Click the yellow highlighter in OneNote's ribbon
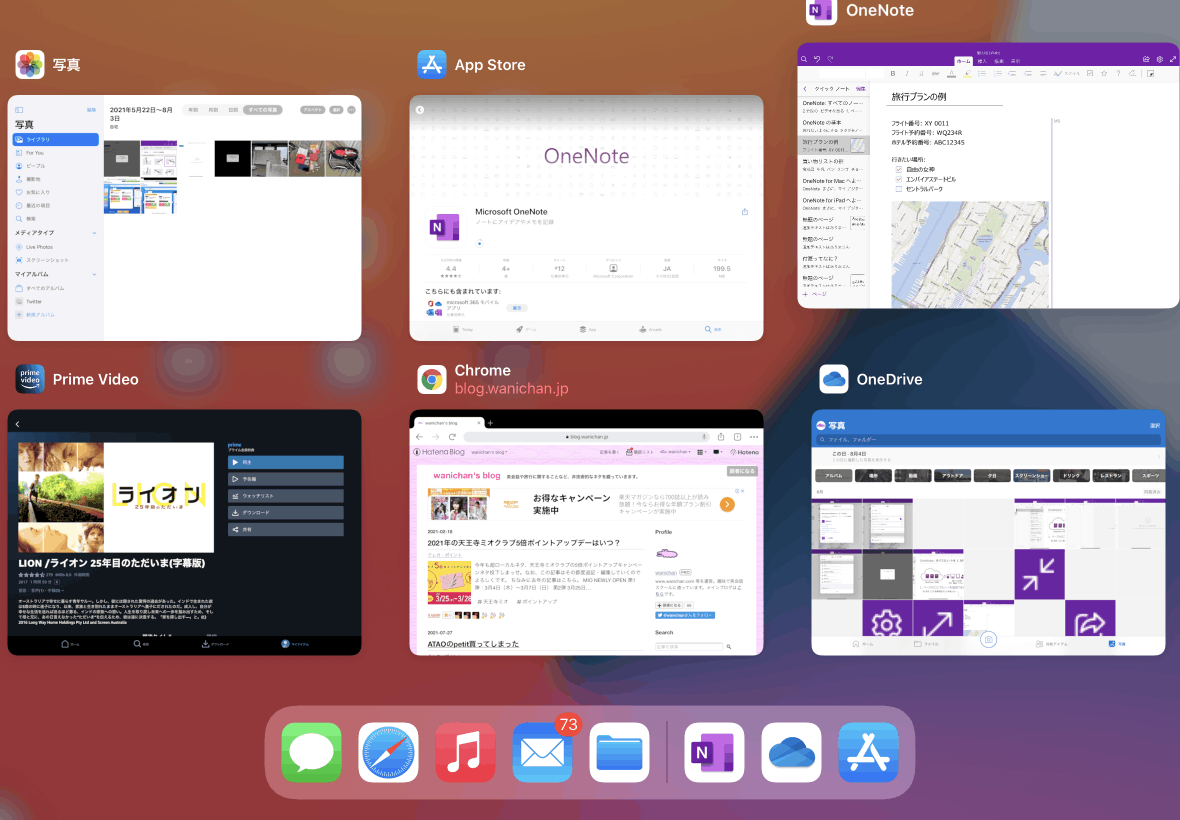This screenshot has height=820, width=1180. pyautogui.click(x=967, y=74)
